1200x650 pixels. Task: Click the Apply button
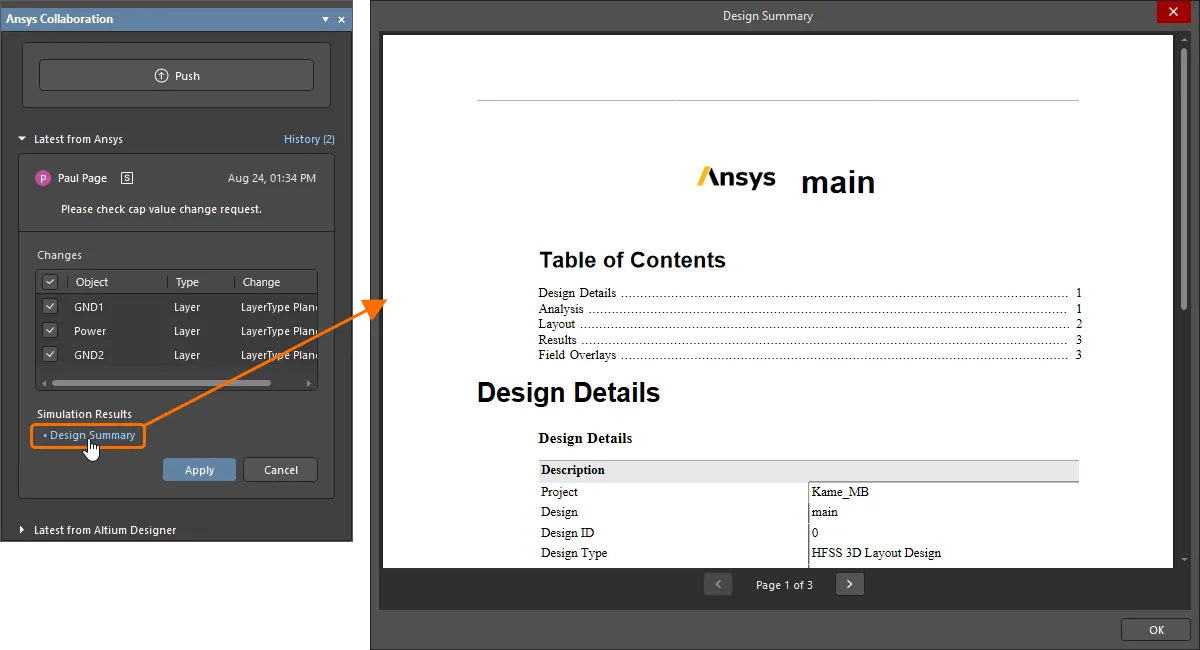199,470
